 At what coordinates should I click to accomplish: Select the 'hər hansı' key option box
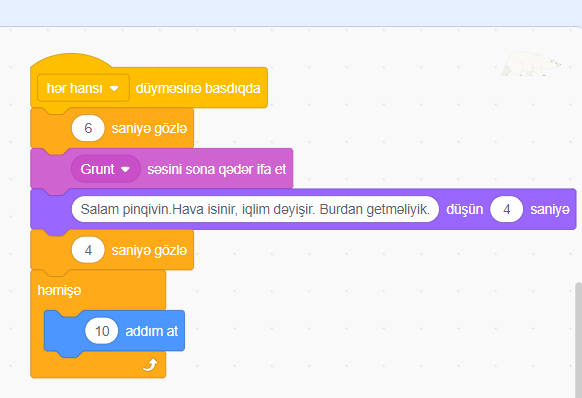click(x=83, y=88)
